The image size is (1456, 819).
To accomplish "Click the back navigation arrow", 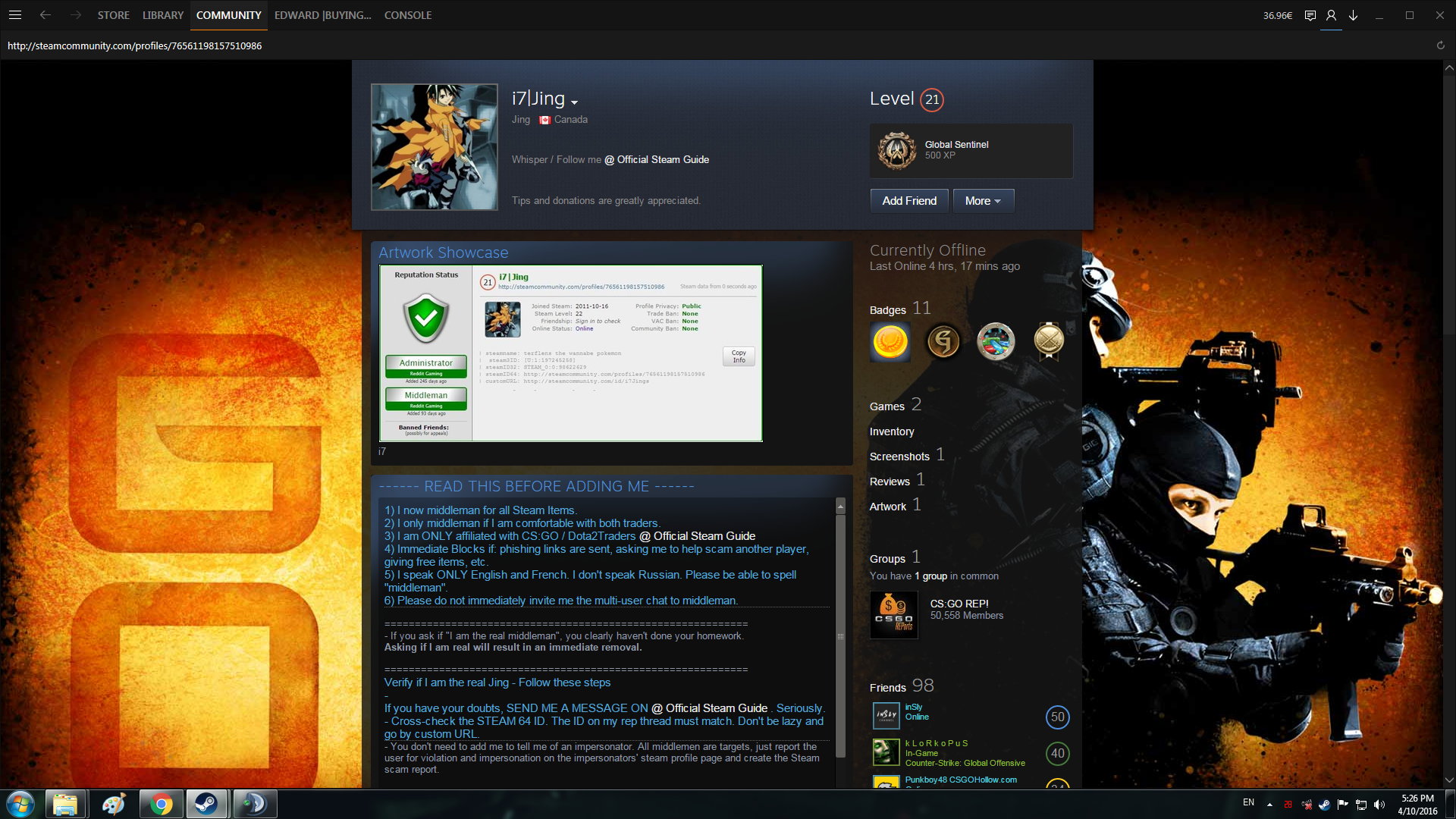I will tap(45, 15).
